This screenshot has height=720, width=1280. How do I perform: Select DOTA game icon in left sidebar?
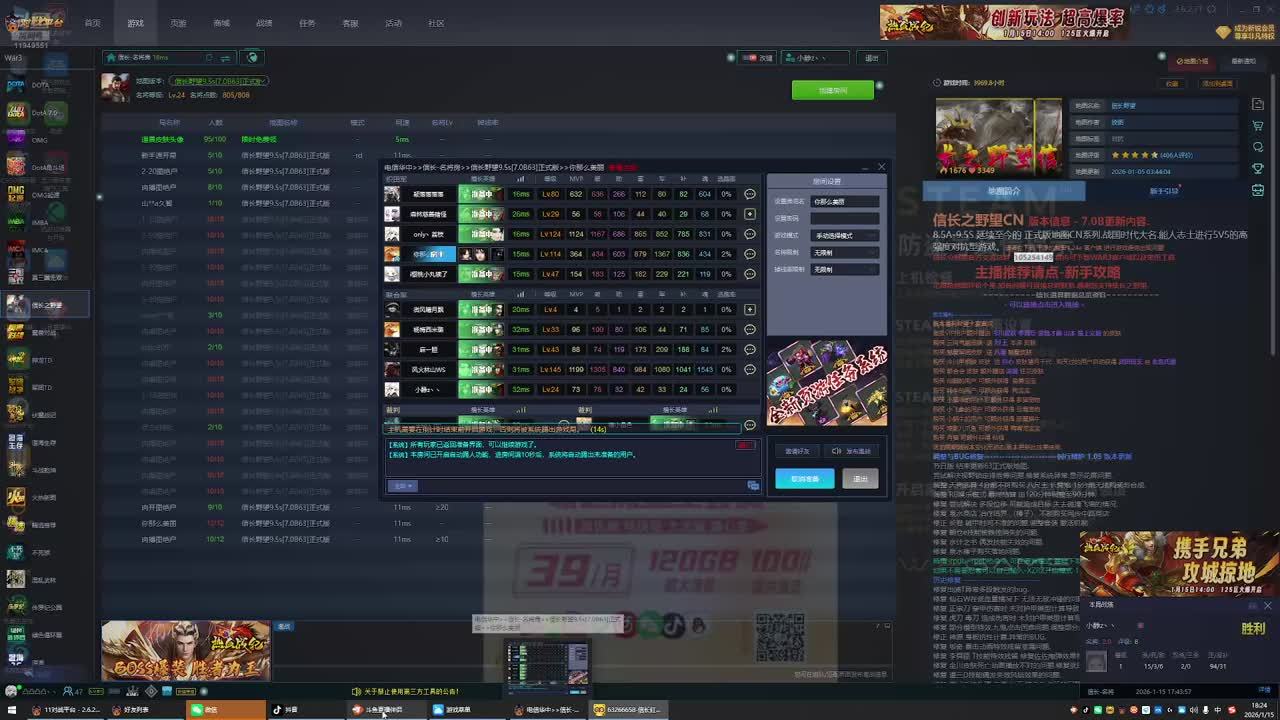click(x=16, y=85)
